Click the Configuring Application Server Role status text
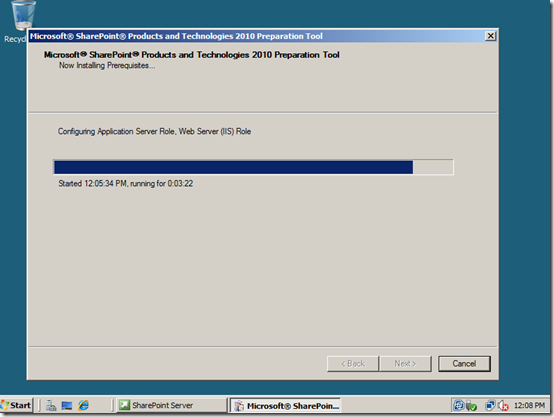Image resolution: width=554 pixels, height=417 pixels. pyautogui.click(x=154, y=131)
